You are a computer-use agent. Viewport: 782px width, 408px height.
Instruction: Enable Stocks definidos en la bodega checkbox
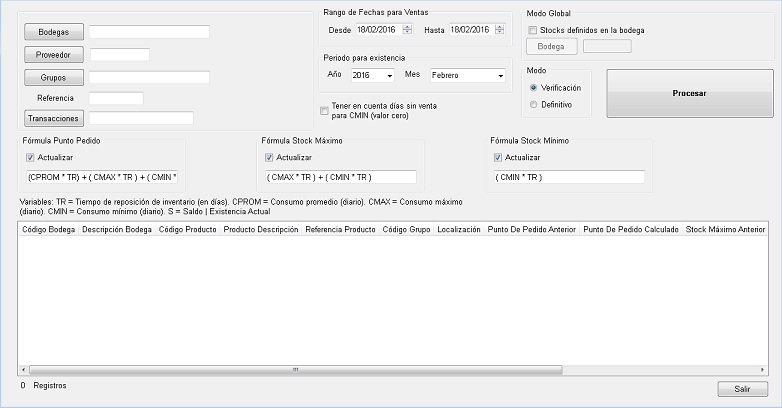point(533,31)
